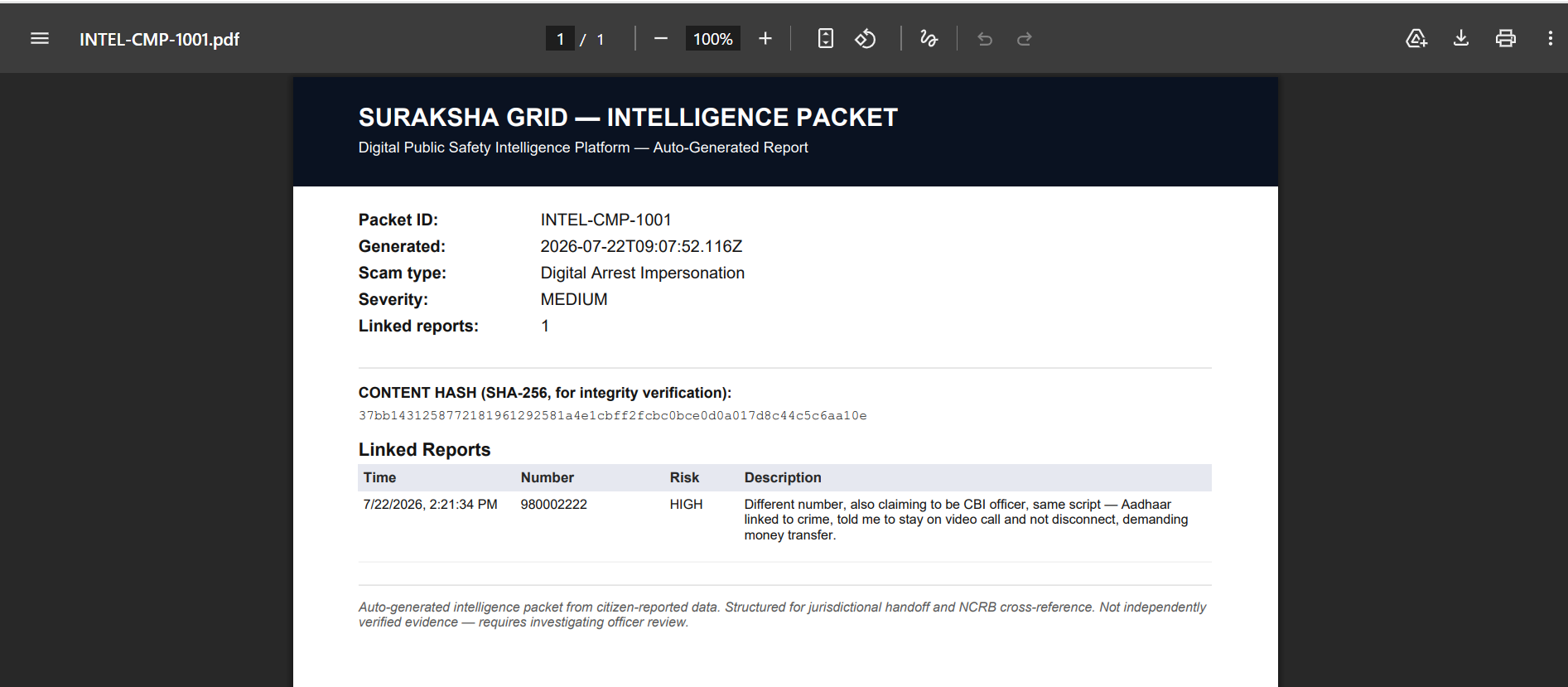1568x687 pixels.
Task: Print the document
Action: [x=1506, y=39]
